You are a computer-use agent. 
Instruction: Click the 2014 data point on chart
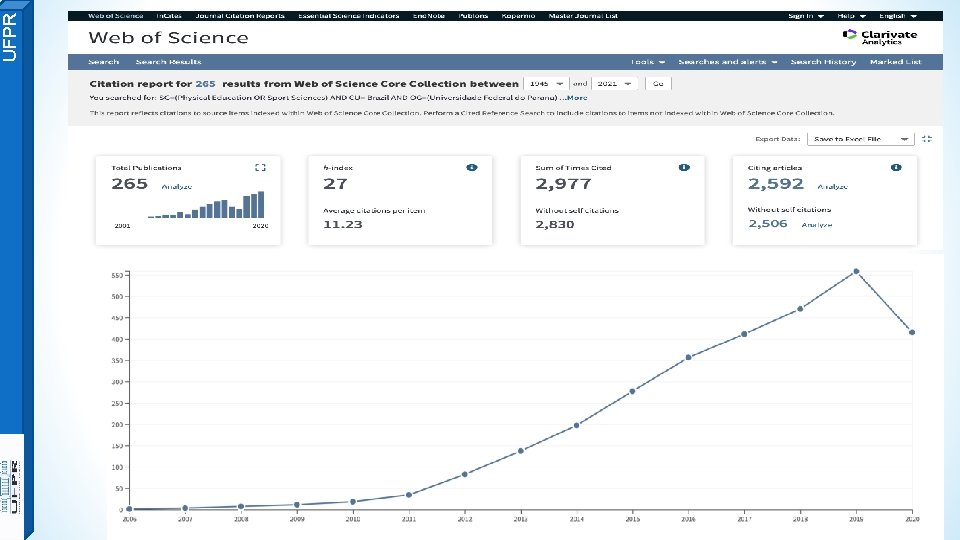click(x=576, y=425)
